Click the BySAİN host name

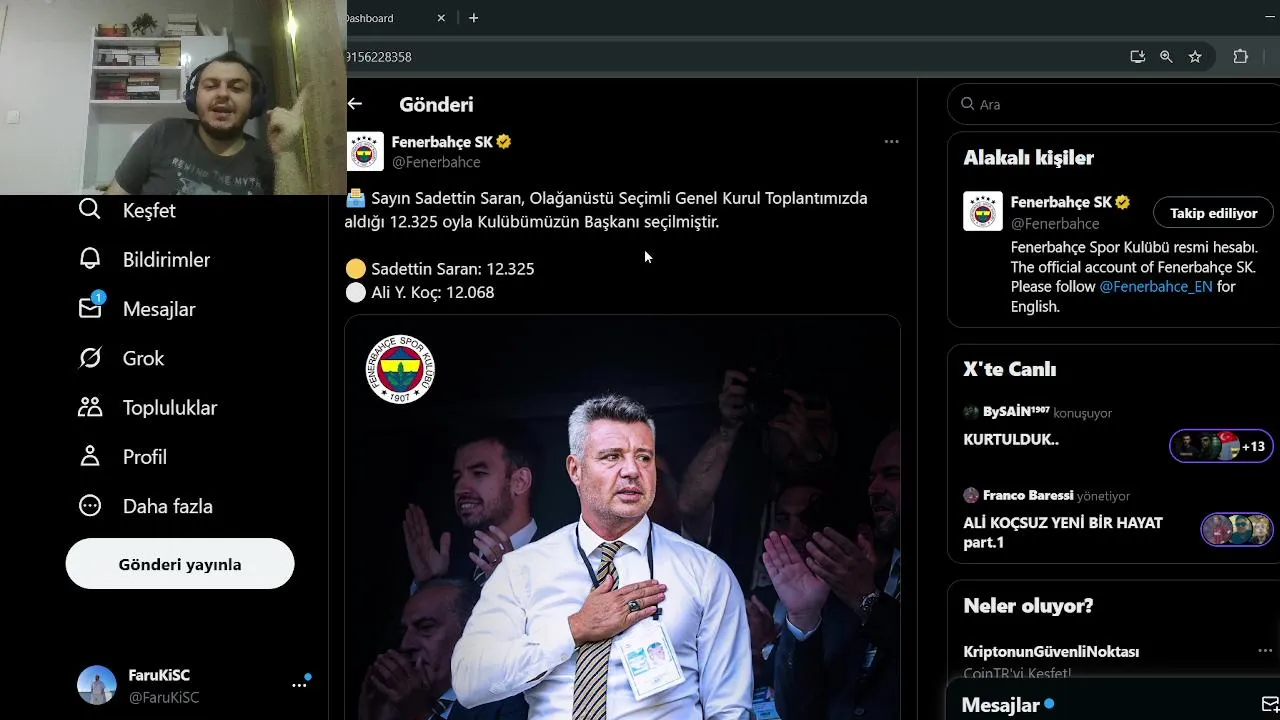point(1016,412)
